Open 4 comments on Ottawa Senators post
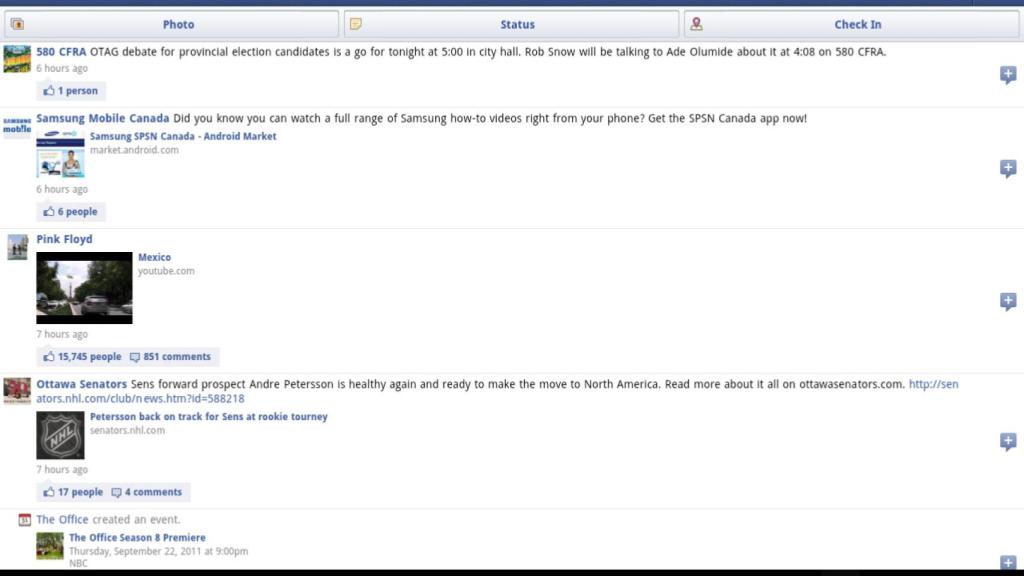The image size is (1024, 576). point(147,492)
